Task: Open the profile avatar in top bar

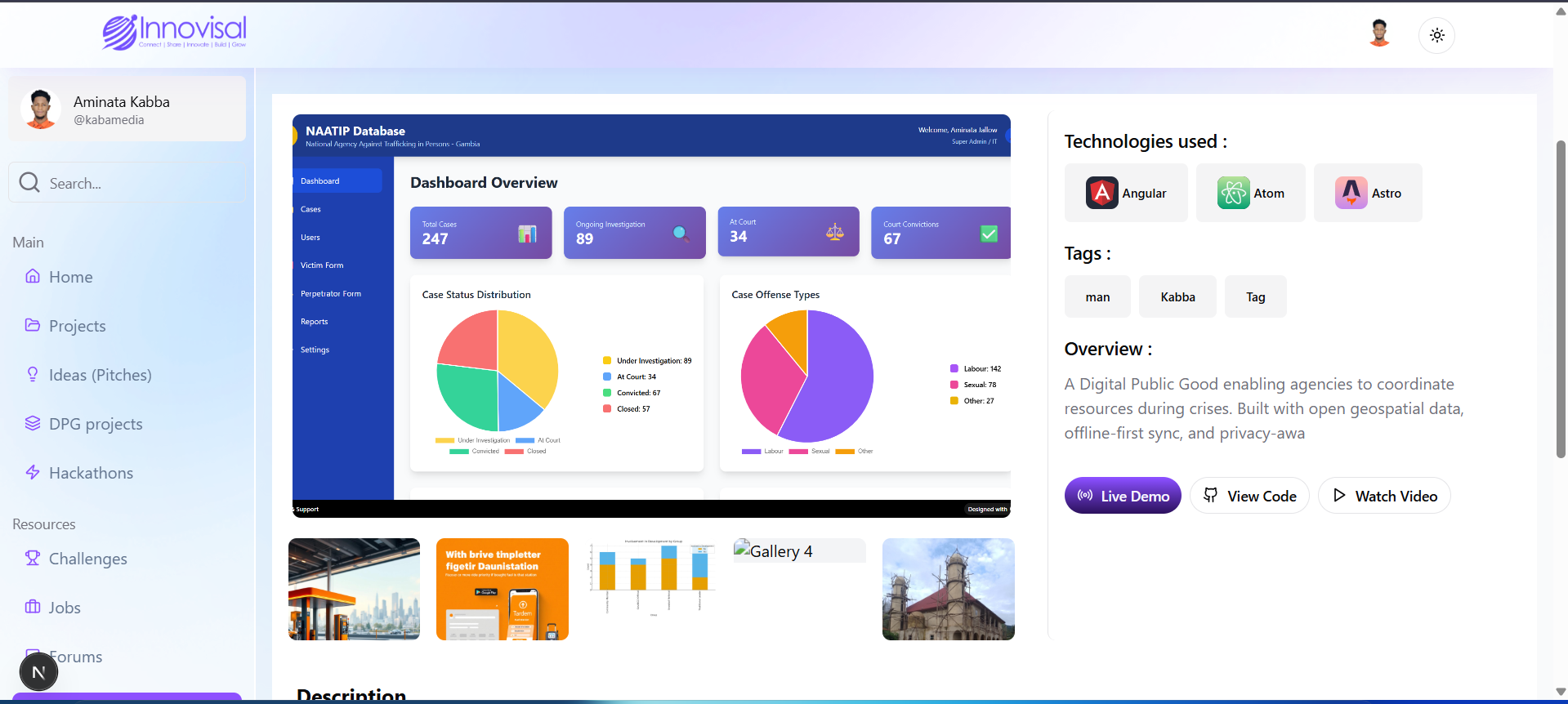Action: pos(1379,33)
